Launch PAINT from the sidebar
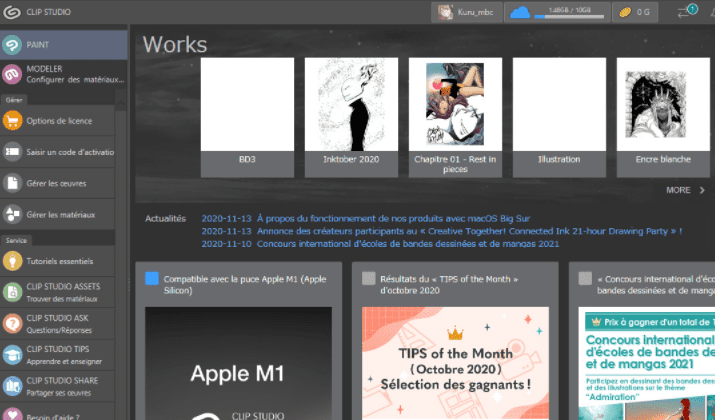 (63, 45)
